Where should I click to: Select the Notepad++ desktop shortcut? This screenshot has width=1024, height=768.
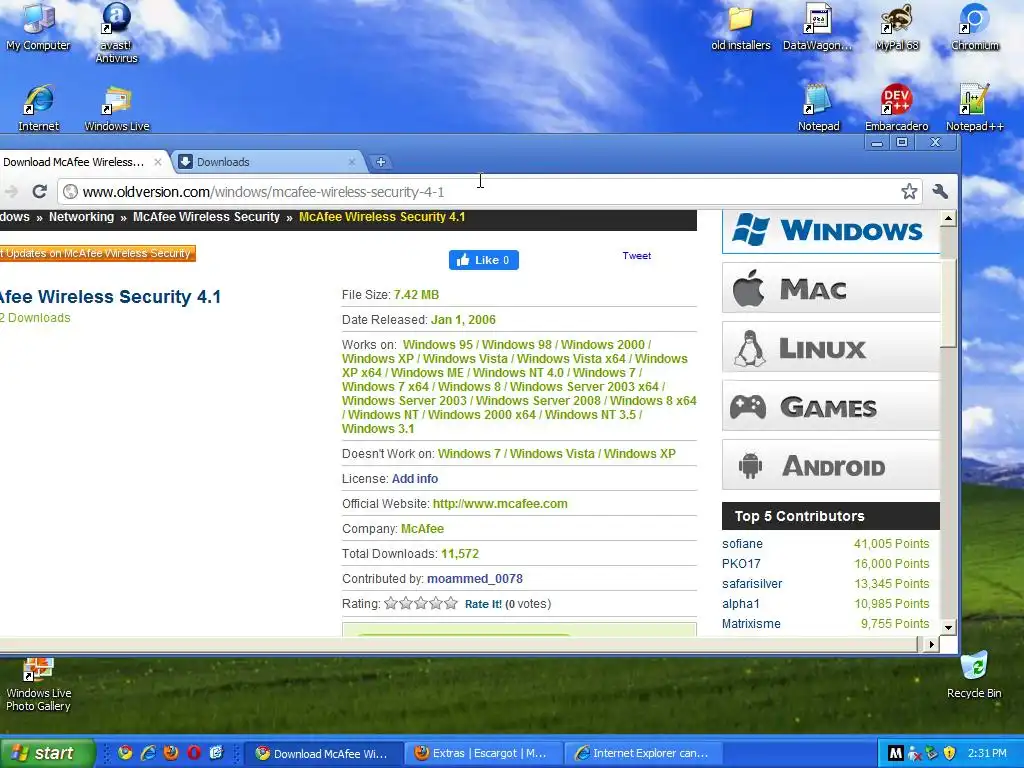point(974,108)
